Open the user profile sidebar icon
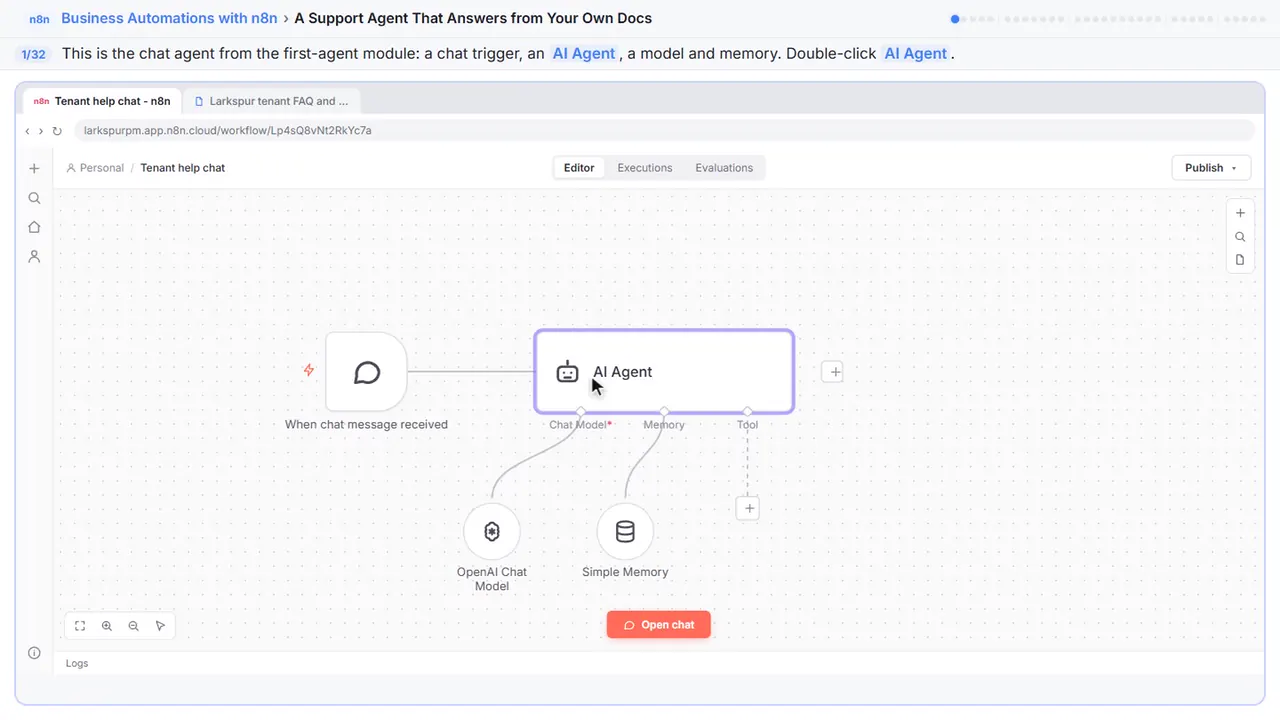The height and width of the screenshot is (720, 1280). click(x=34, y=256)
